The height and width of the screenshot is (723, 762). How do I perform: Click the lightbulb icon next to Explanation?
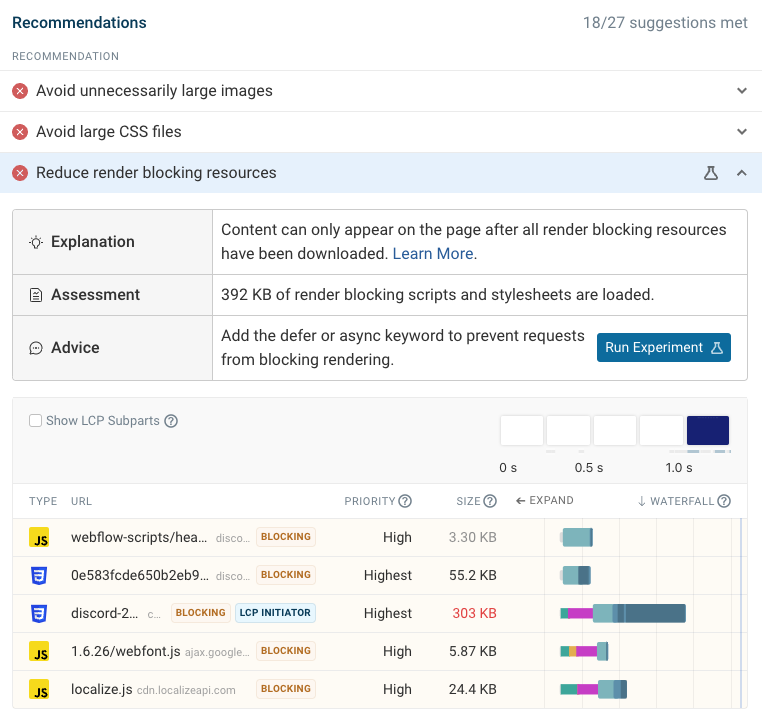click(x=36, y=242)
